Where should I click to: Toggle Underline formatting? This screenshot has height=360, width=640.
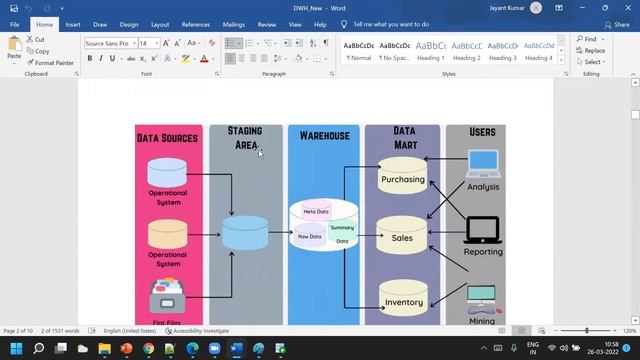pyautogui.click(x=112, y=59)
